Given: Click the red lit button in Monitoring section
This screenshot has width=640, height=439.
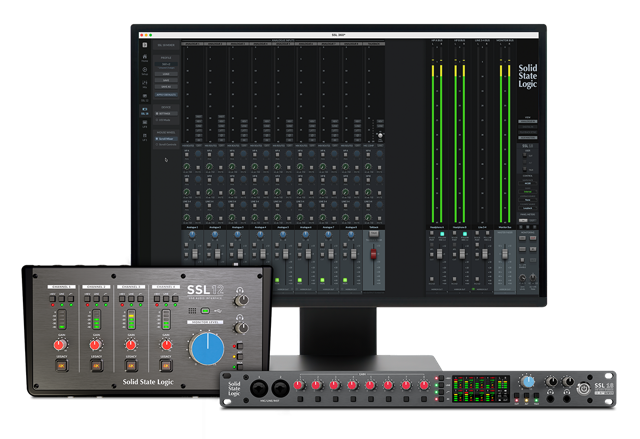Looking at the screenshot, I should (533, 238).
